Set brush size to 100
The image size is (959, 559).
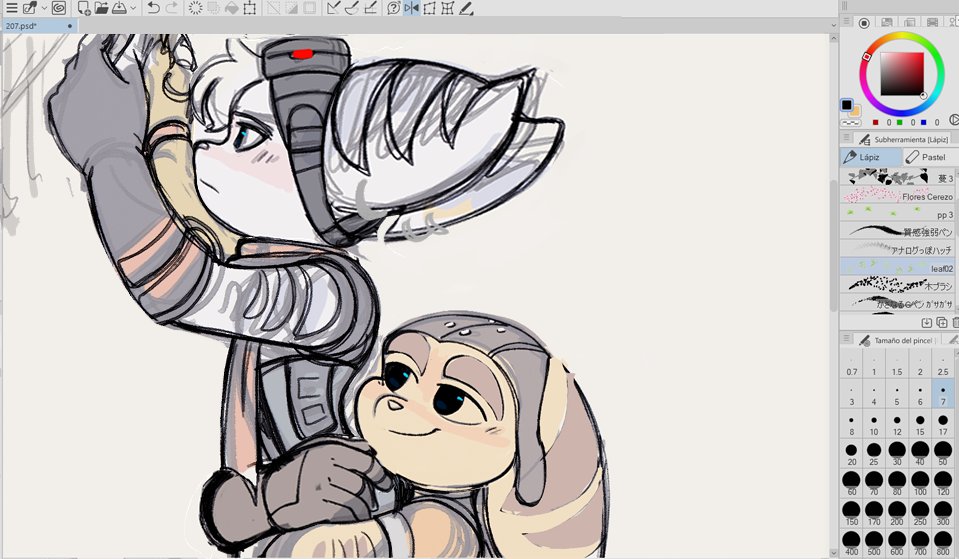(x=920, y=484)
